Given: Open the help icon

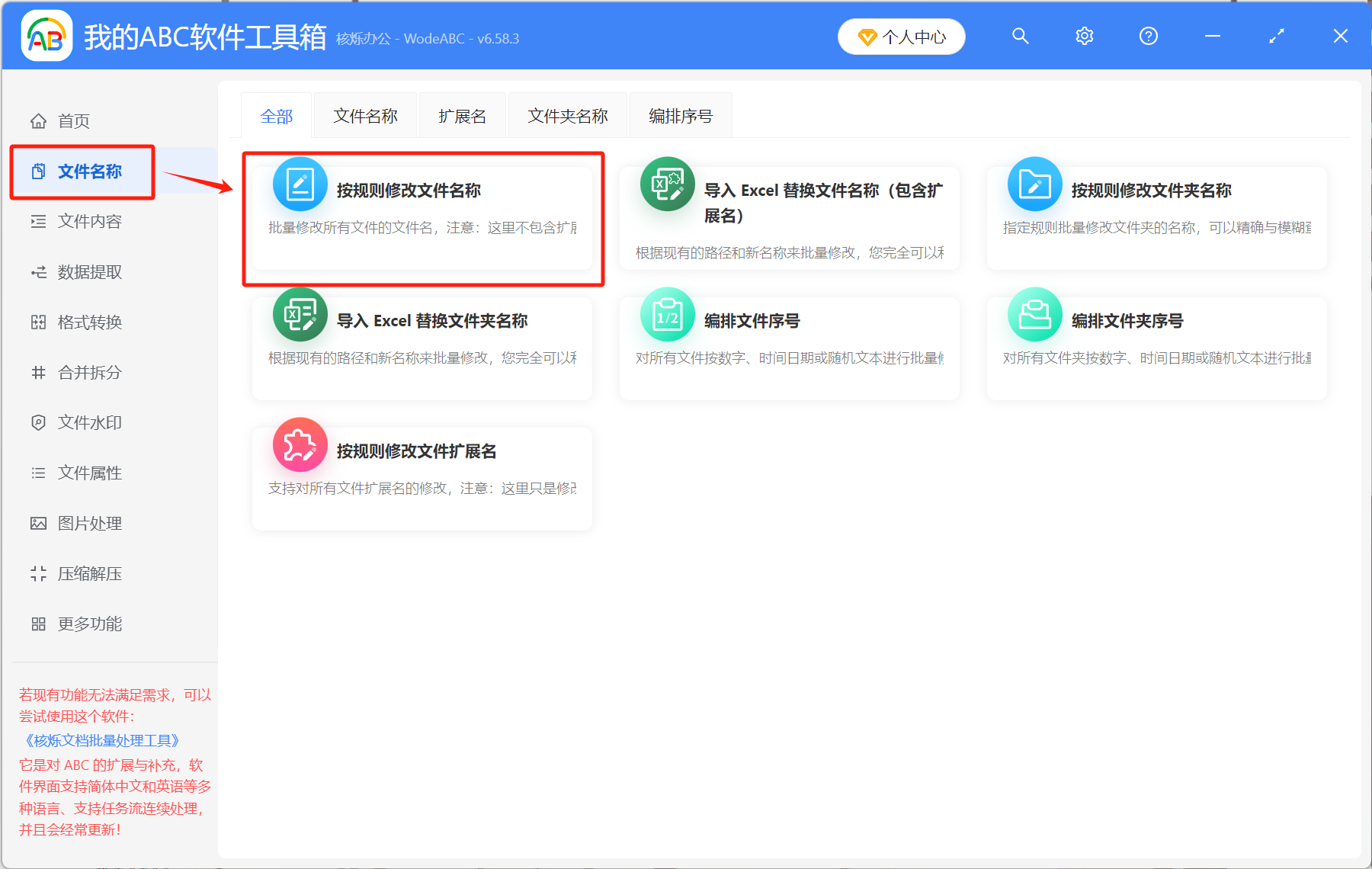Looking at the screenshot, I should 1148,36.
